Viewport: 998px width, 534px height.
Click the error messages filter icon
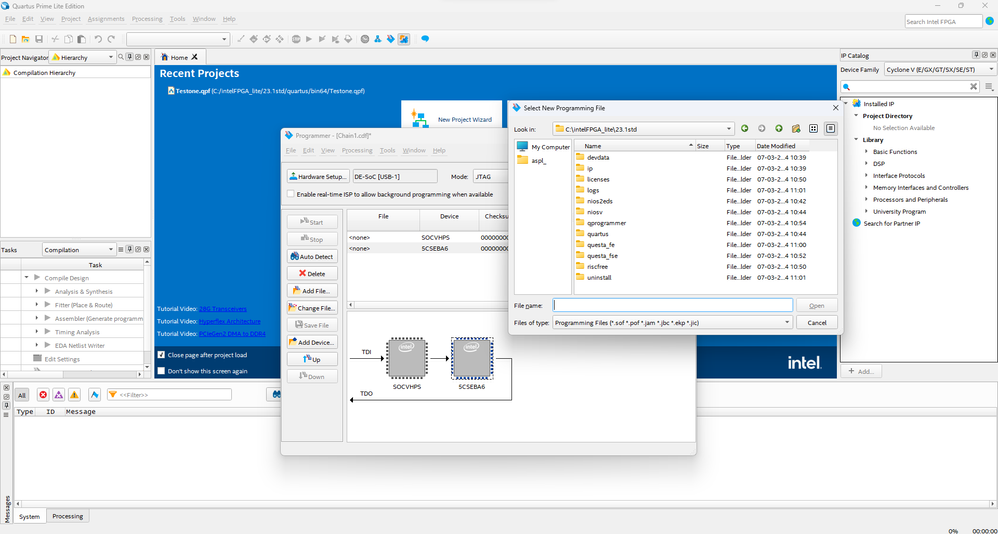coord(43,395)
